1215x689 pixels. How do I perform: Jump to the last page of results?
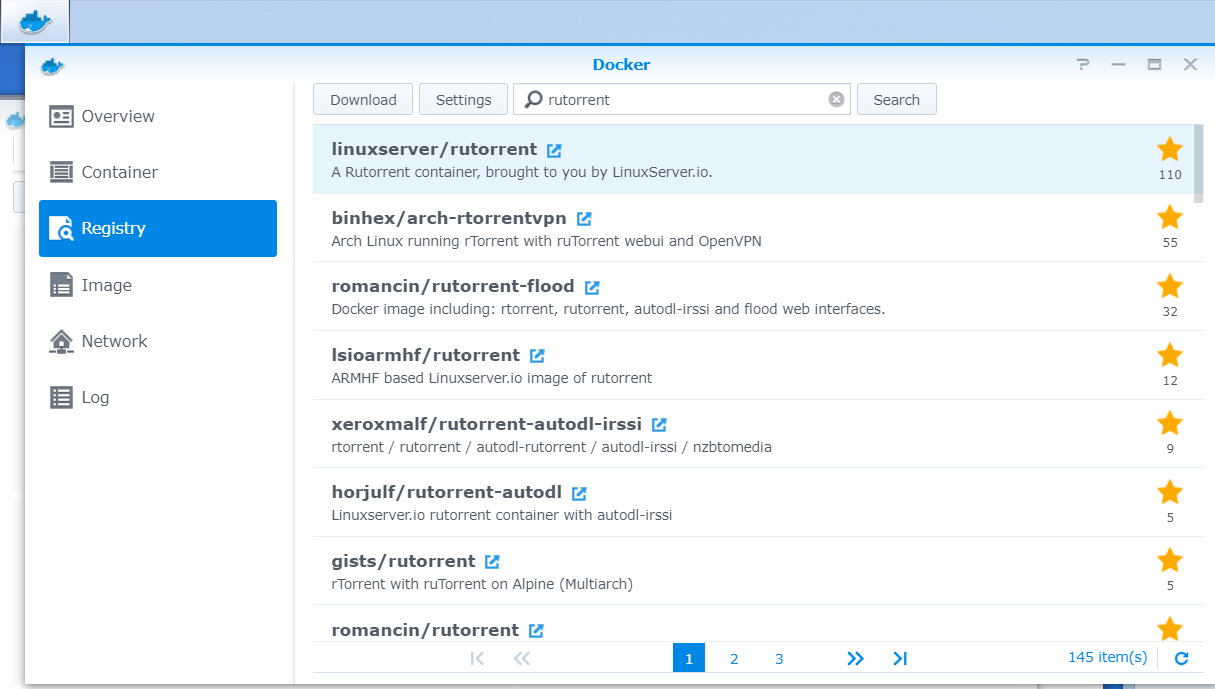tap(900, 658)
